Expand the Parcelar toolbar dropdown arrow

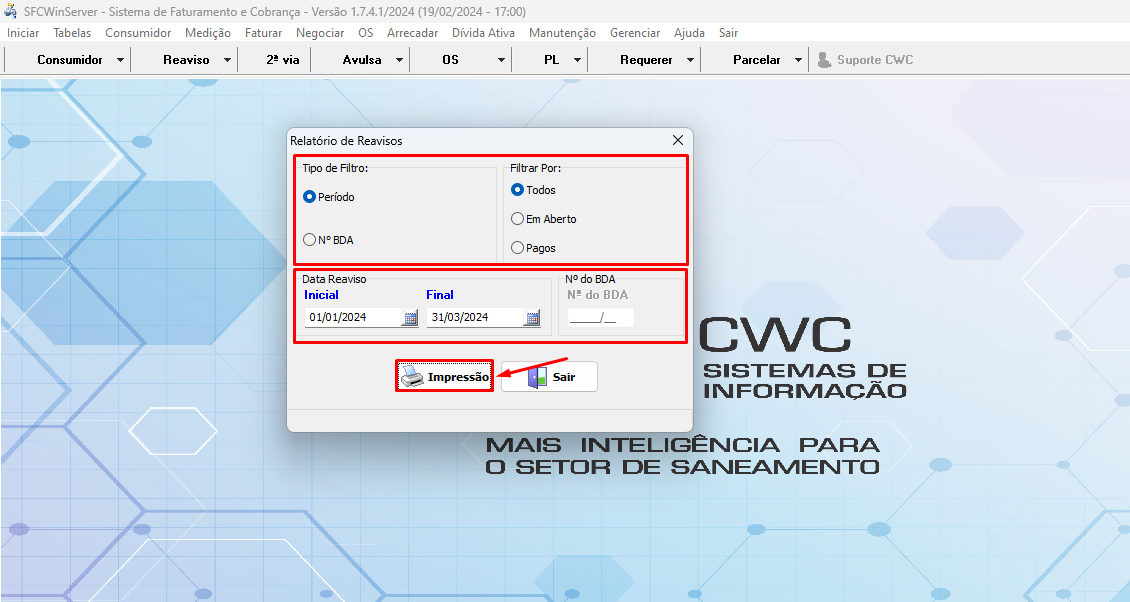click(798, 60)
